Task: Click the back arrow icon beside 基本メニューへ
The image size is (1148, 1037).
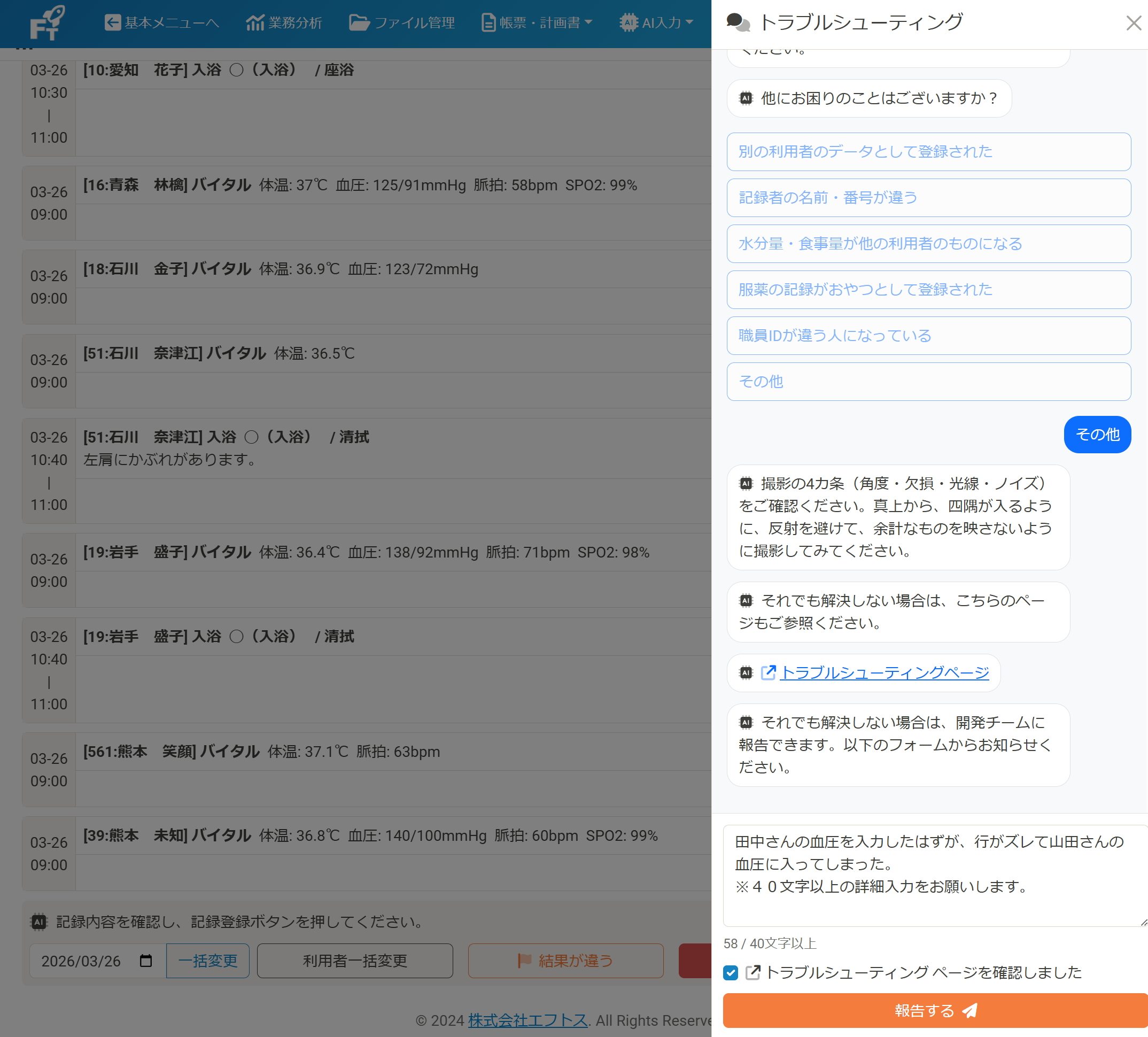Action: tap(112, 22)
